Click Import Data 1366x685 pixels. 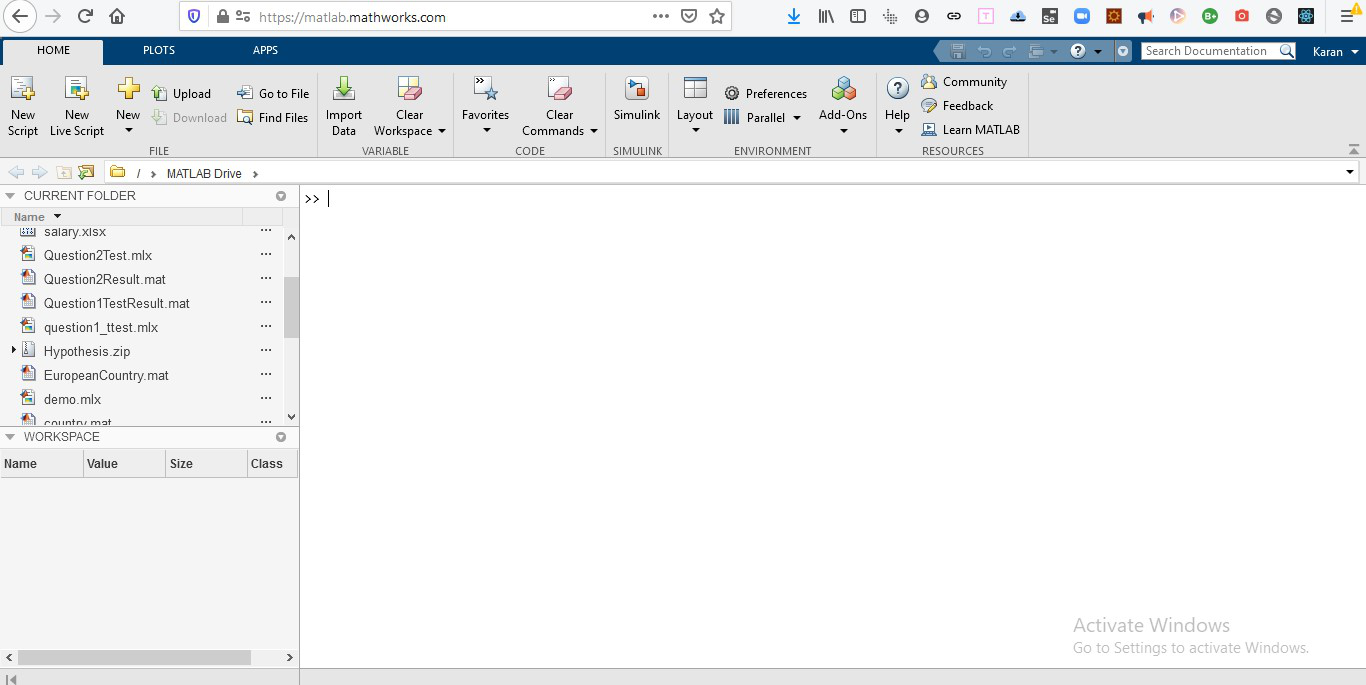coord(344,106)
